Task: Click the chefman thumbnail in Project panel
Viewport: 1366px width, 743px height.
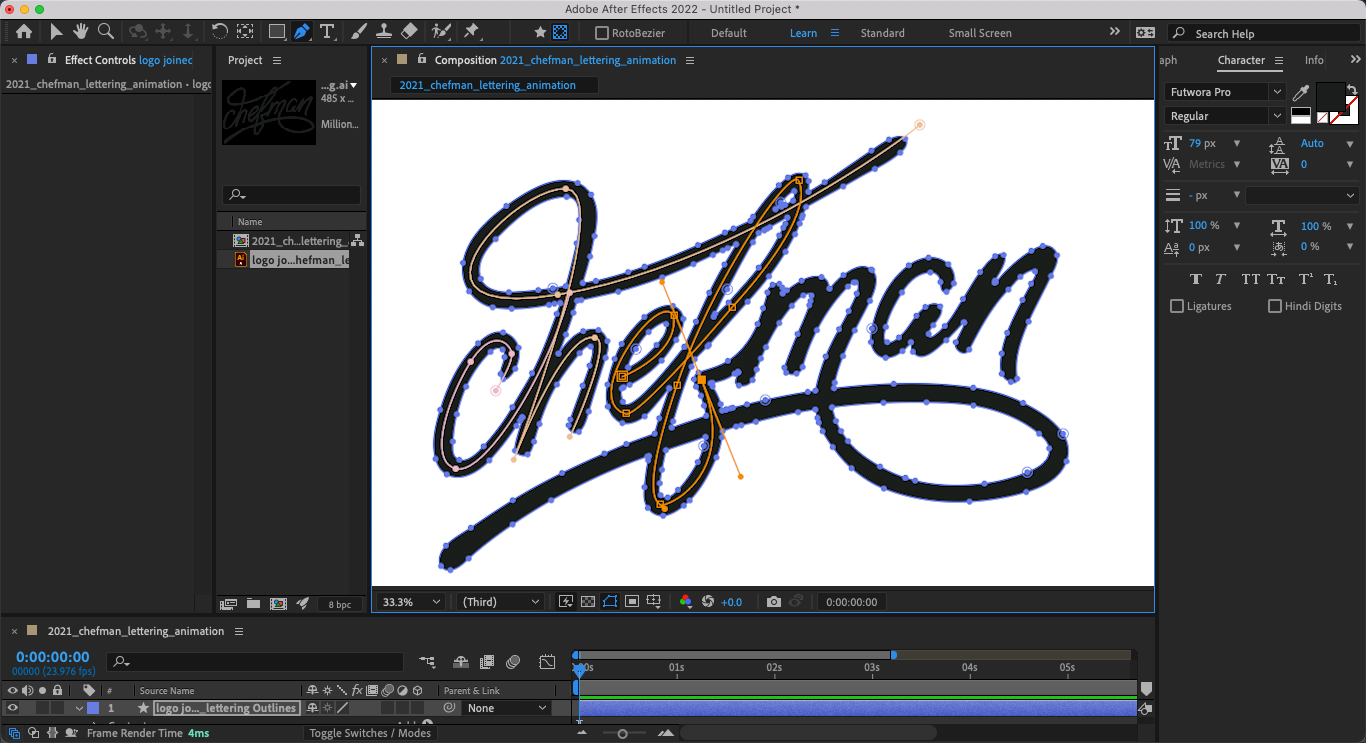Action: click(x=269, y=112)
